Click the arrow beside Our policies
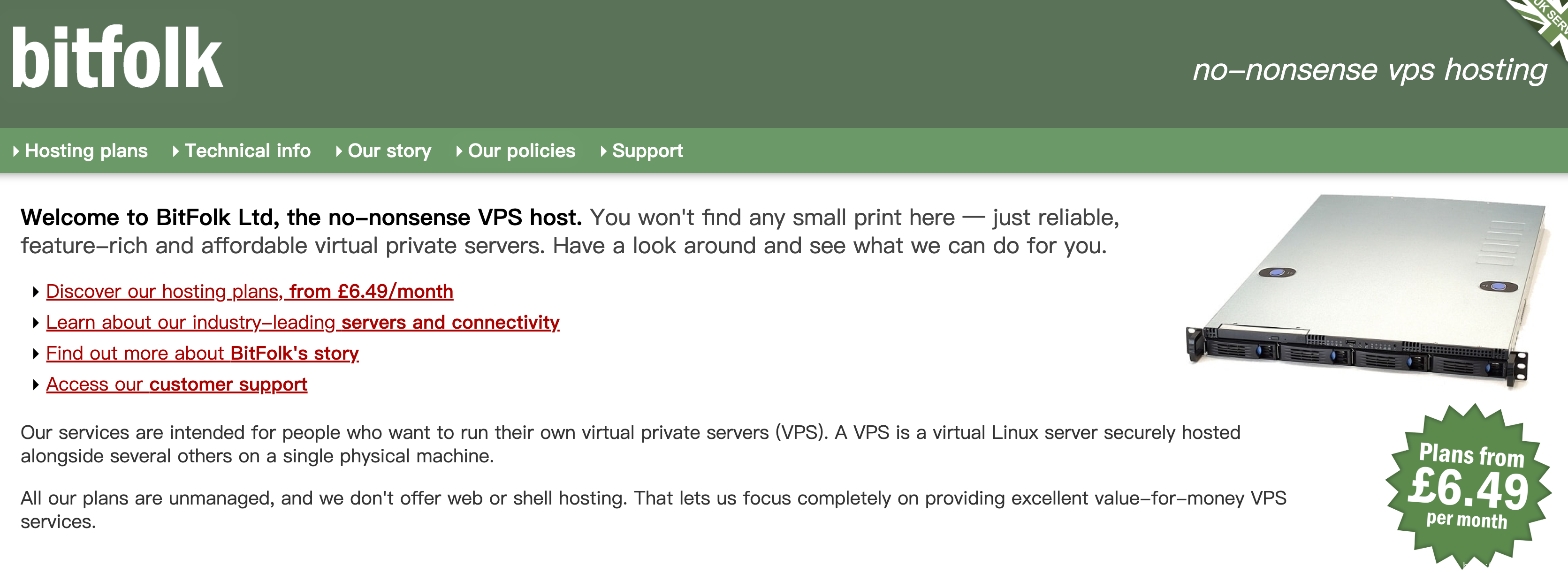 [460, 151]
